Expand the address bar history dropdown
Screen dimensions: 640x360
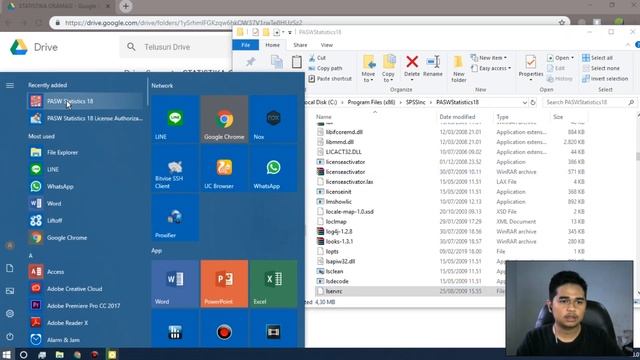pos(524,102)
